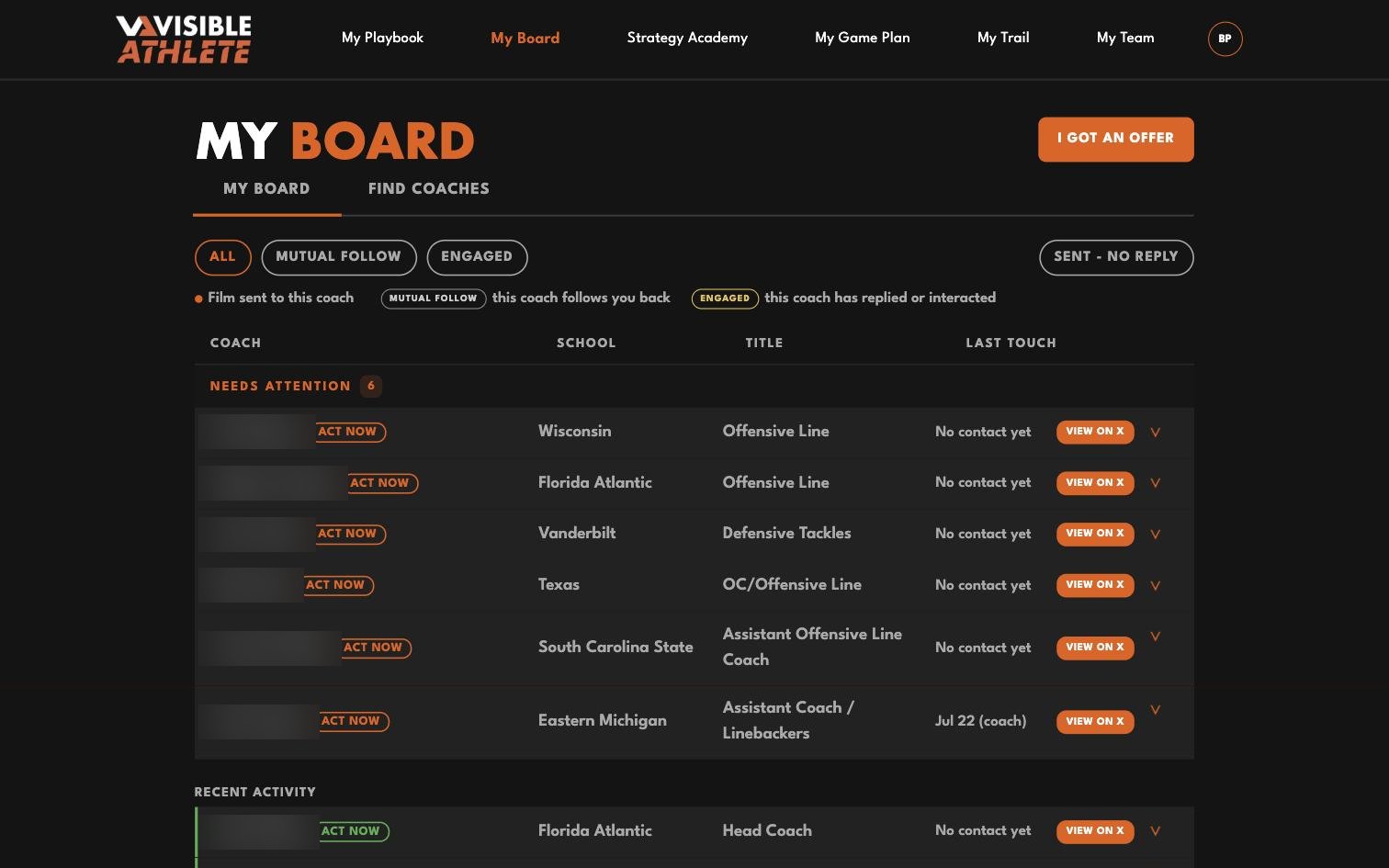
Task: Expand the Wisconsin coach row chevron
Action: pyautogui.click(x=1156, y=432)
